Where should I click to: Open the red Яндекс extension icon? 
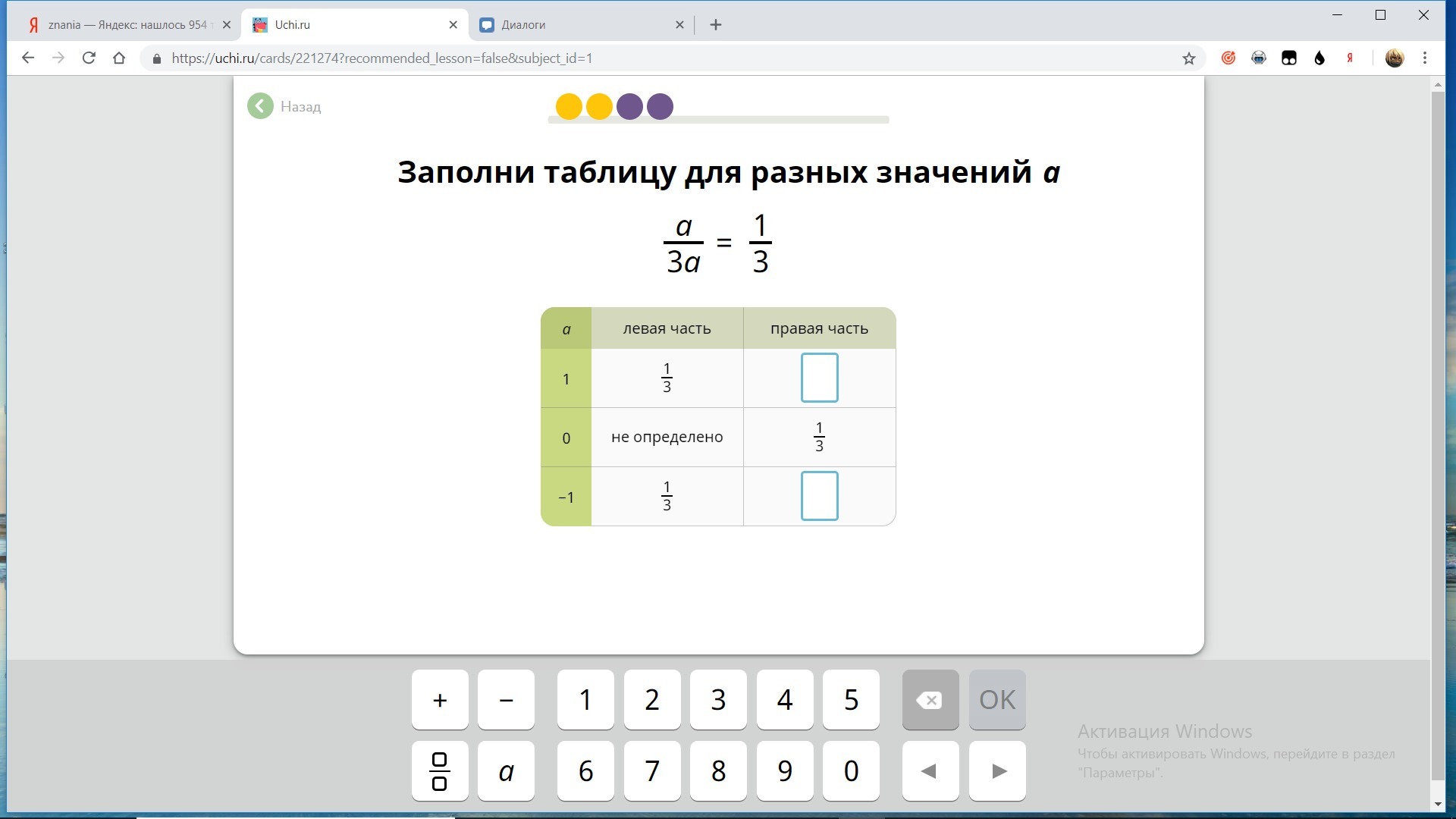click(1350, 58)
